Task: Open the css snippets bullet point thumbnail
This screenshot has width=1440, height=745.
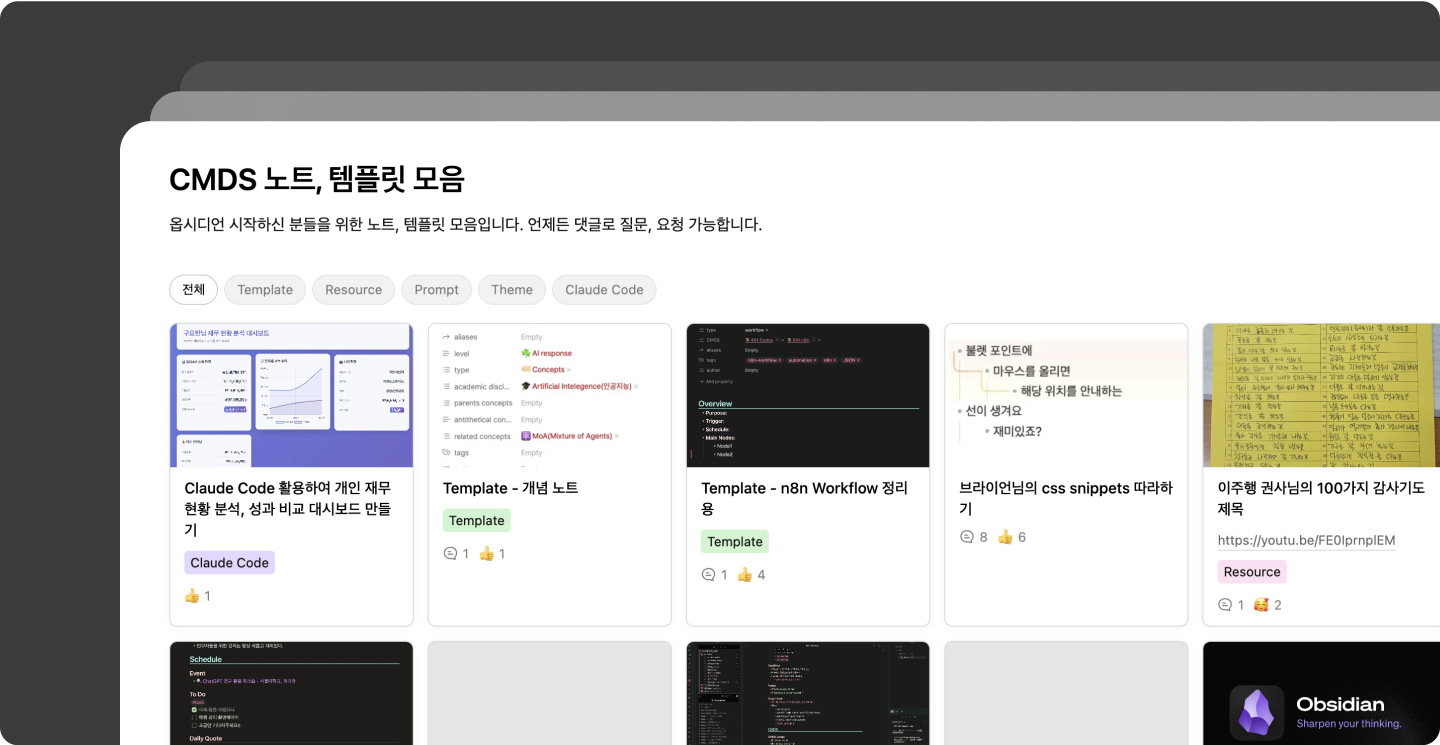Action: tap(1066, 395)
